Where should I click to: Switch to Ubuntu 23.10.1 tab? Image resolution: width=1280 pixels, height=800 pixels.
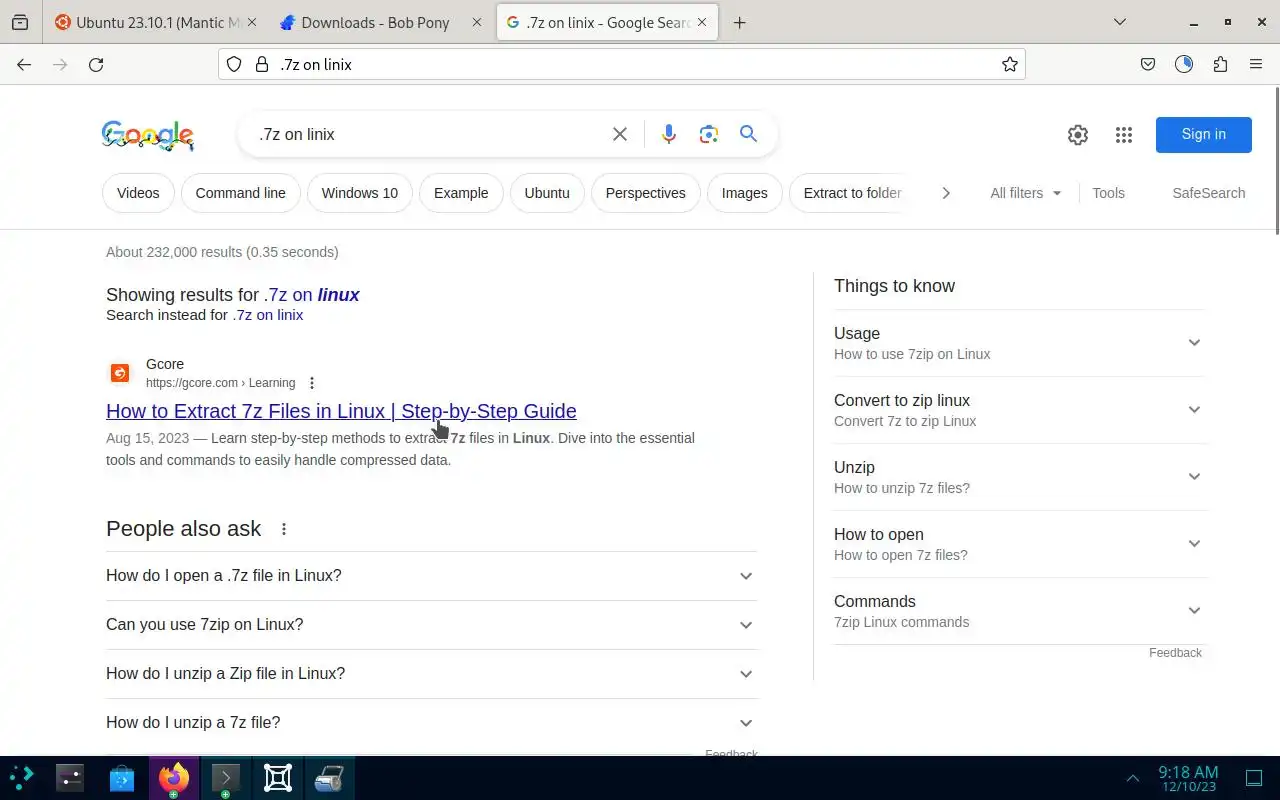(x=155, y=22)
